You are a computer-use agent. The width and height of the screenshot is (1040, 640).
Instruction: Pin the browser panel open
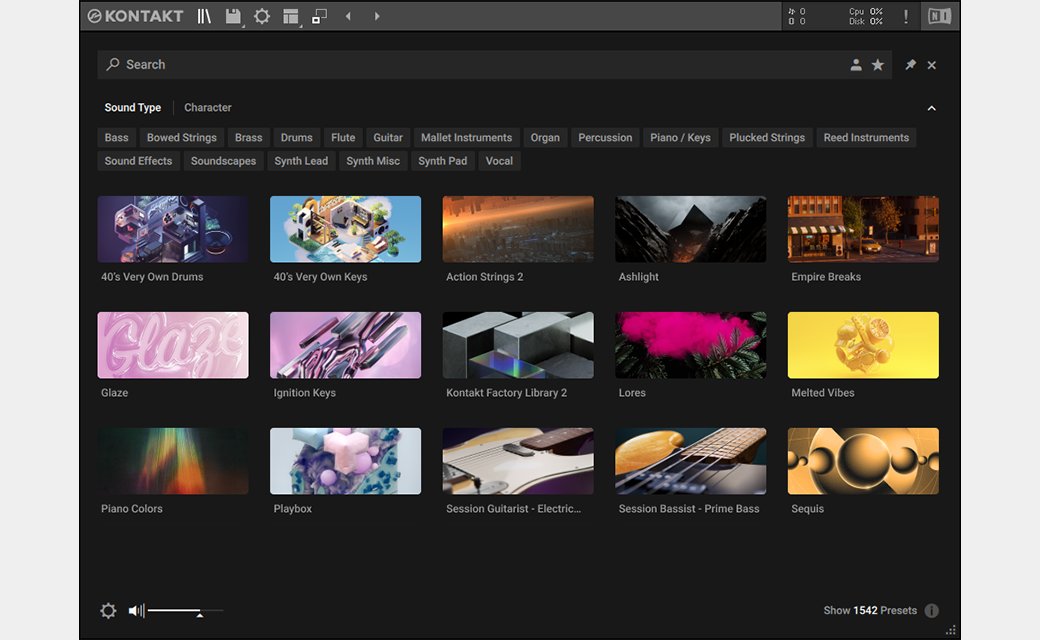[x=911, y=65]
